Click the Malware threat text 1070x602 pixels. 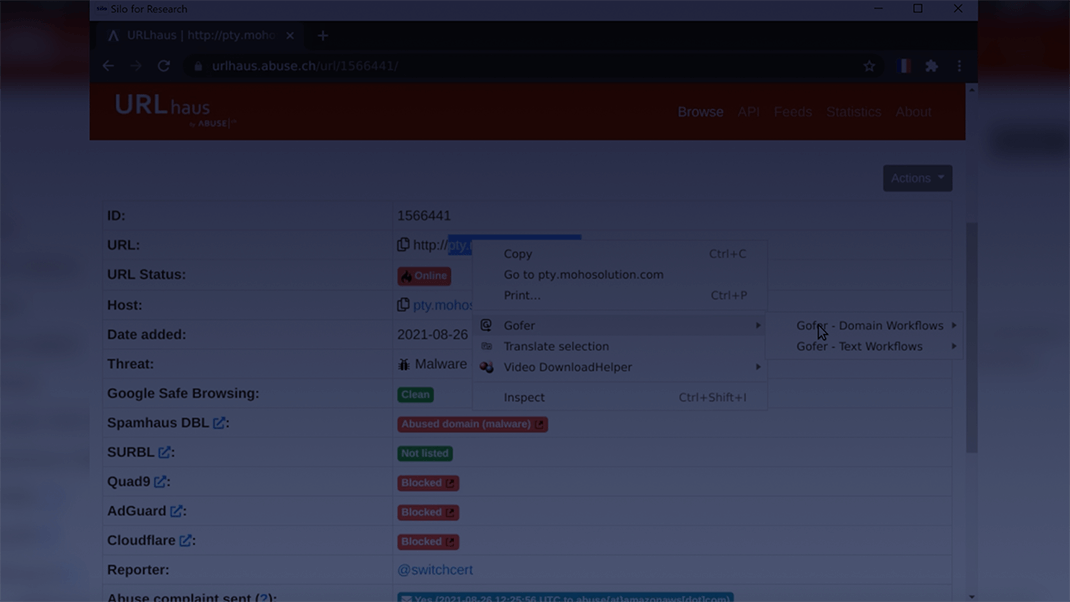(x=441, y=364)
